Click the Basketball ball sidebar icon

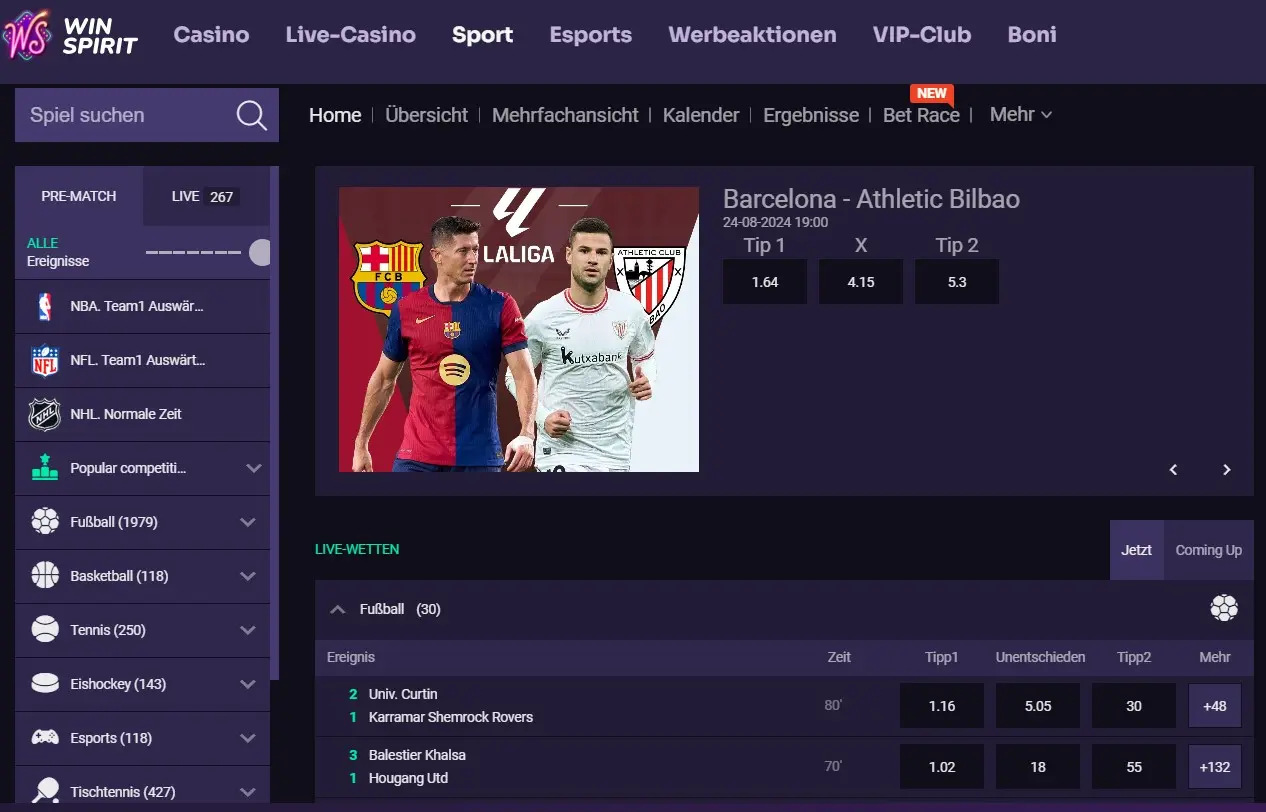tap(45, 576)
